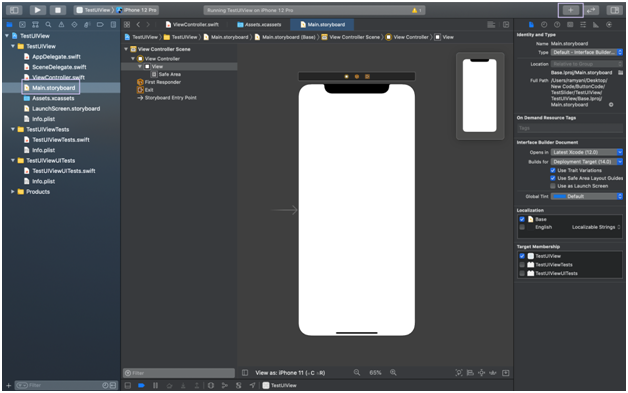The width and height of the screenshot is (628, 393).
Task: Enable TestUIViewTests target membership checkbox
Action: coord(522,265)
